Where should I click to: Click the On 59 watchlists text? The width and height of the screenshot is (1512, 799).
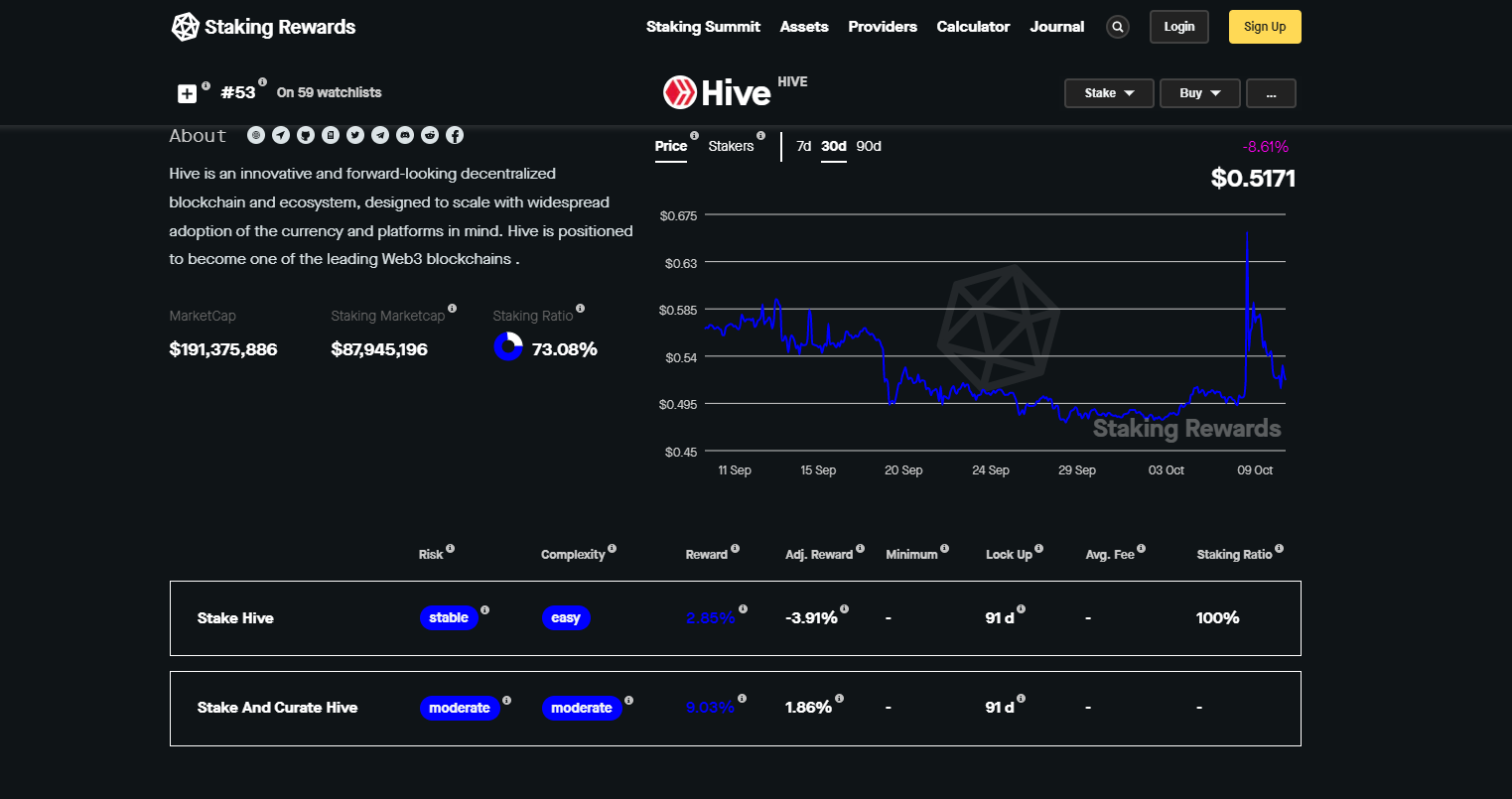point(329,92)
